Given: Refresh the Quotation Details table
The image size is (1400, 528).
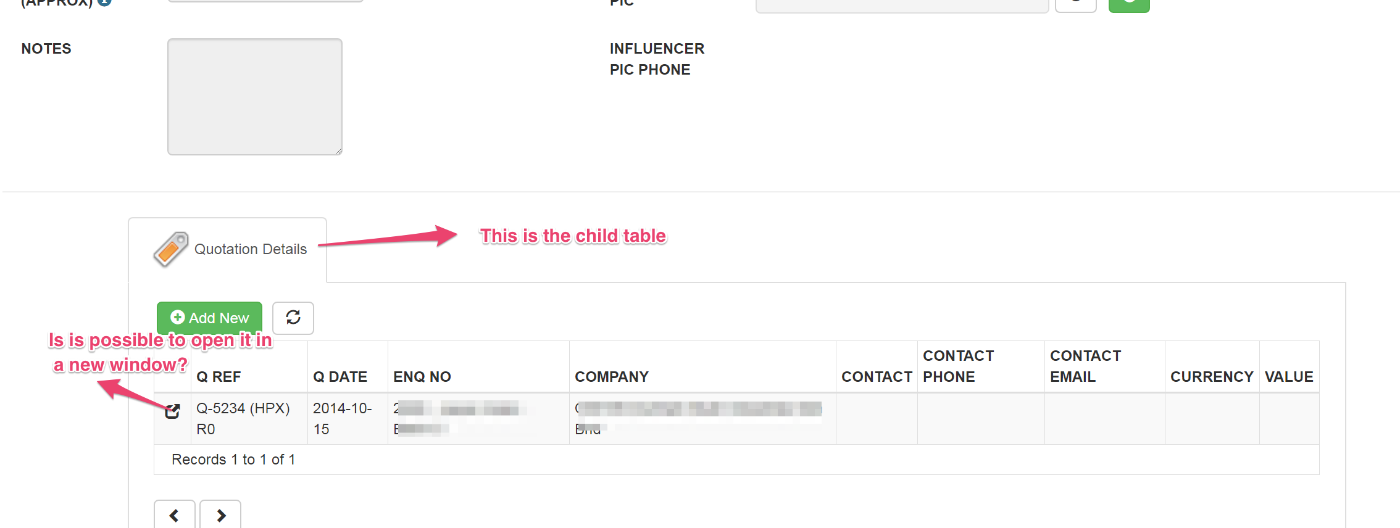Looking at the screenshot, I should 293,318.
